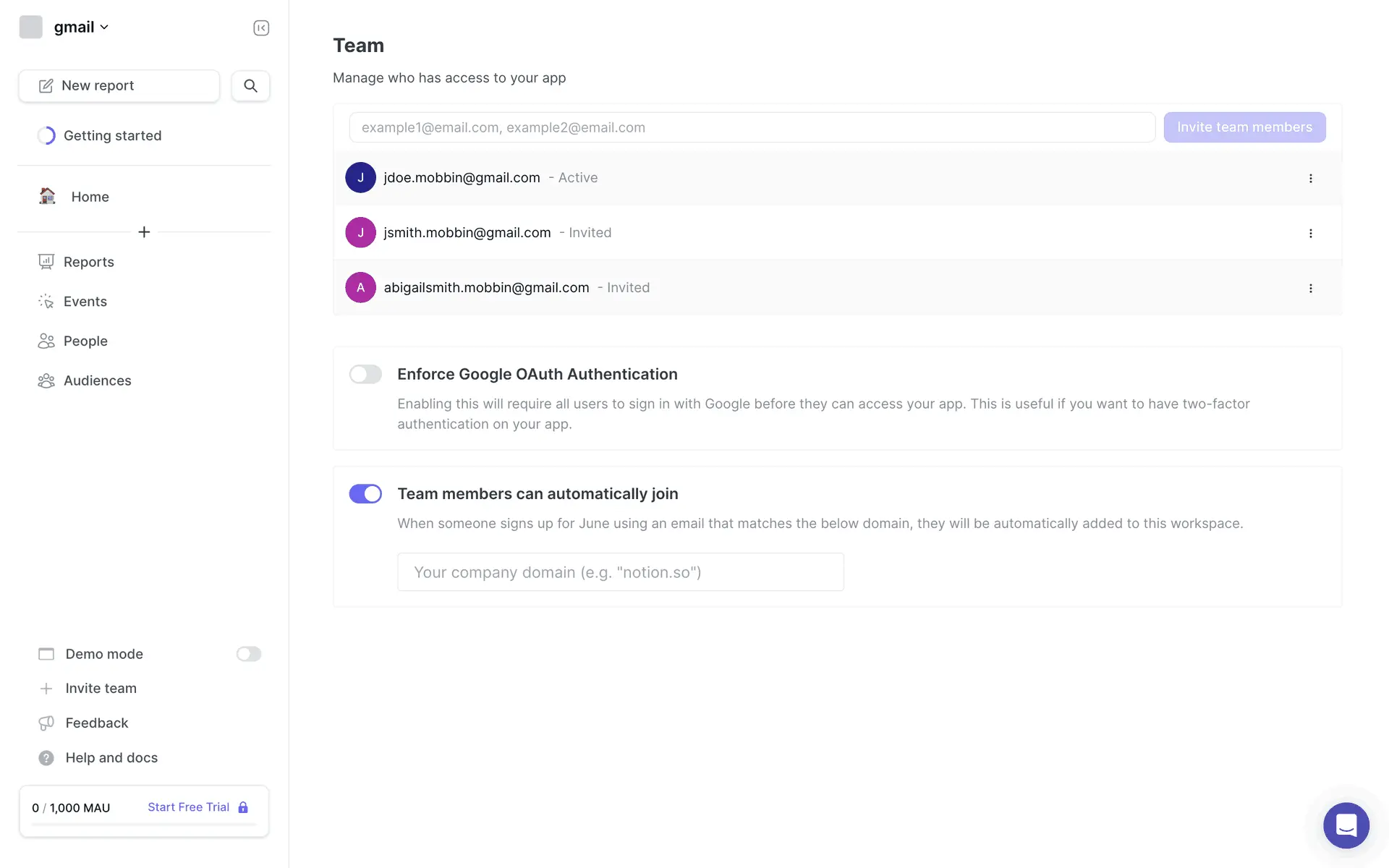Open options menu for jdoe.mobbin@gmail.com
1389x868 pixels.
point(1310,179)
